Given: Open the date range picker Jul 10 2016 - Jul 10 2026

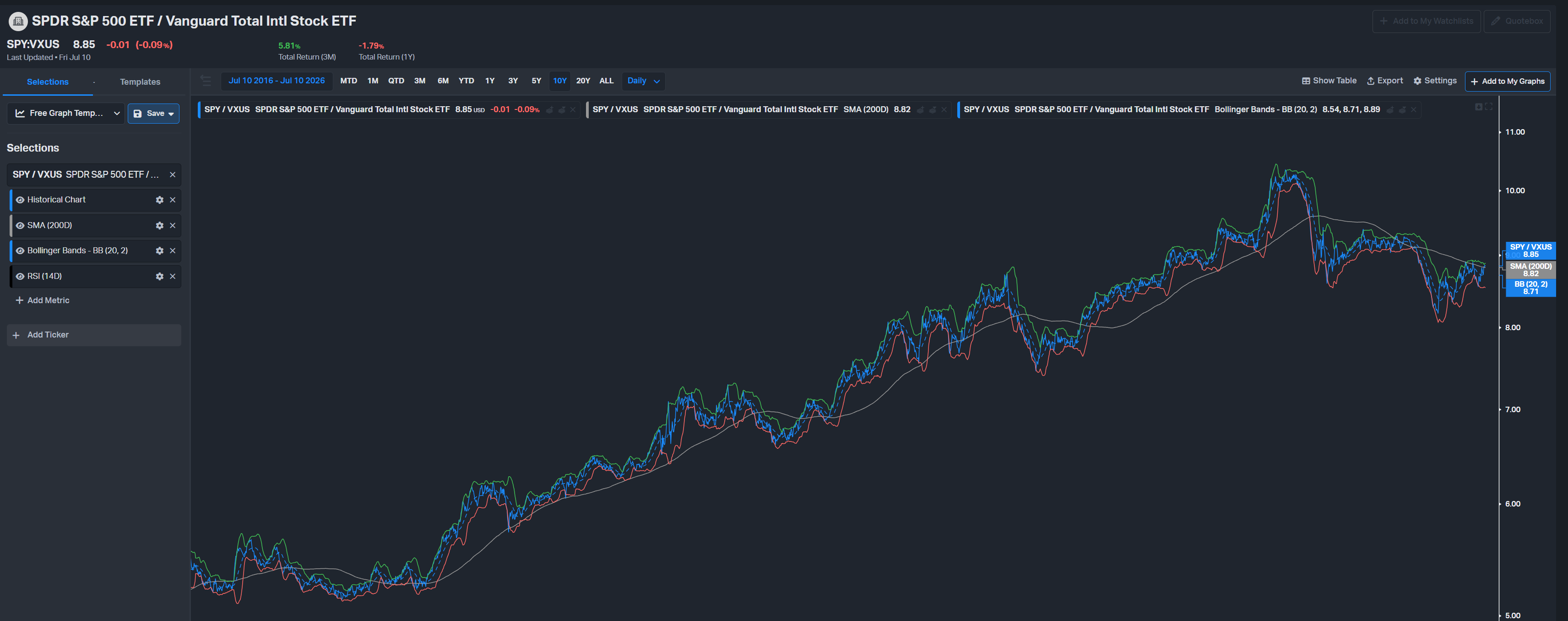Looking at the screenshot, I should (277, 81).
